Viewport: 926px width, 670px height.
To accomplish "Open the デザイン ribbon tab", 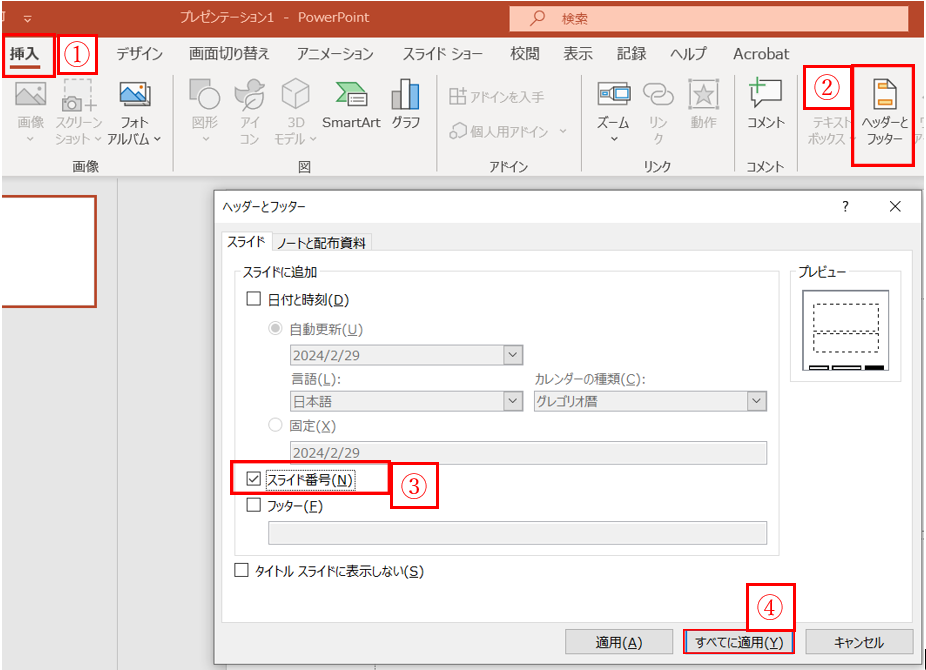I will (x=139, y=54).
